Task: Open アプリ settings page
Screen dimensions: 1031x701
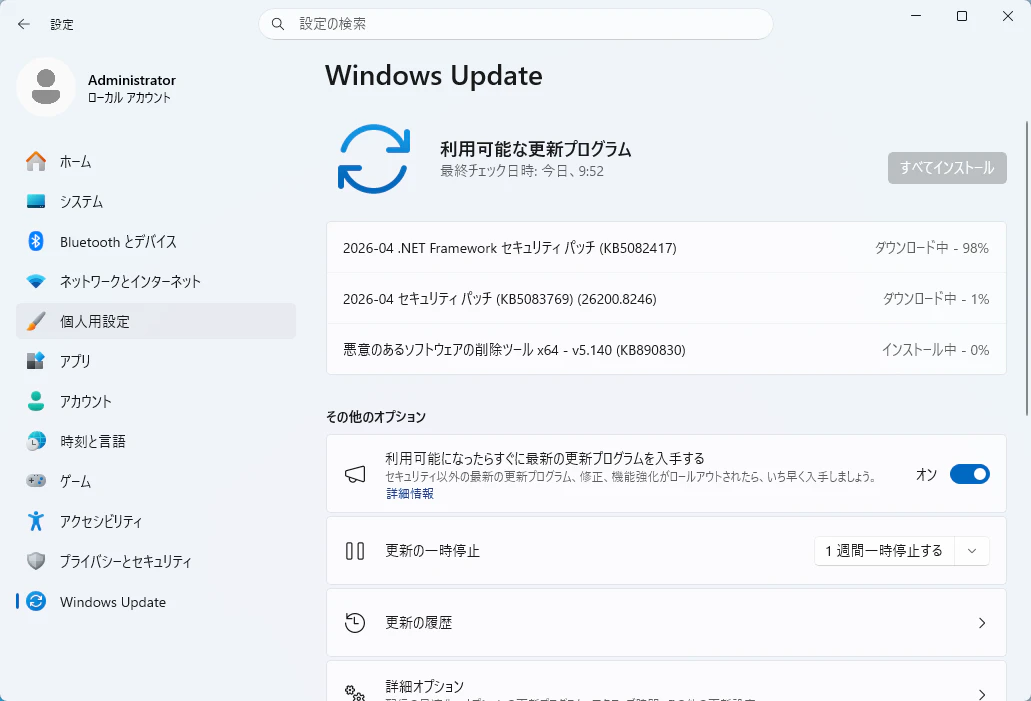Action: coord(156,361)
